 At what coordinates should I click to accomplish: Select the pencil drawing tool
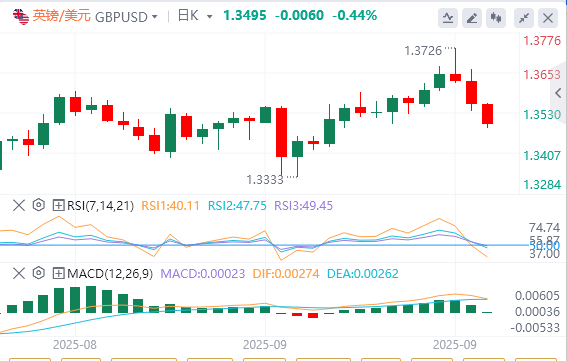(472, 18)
